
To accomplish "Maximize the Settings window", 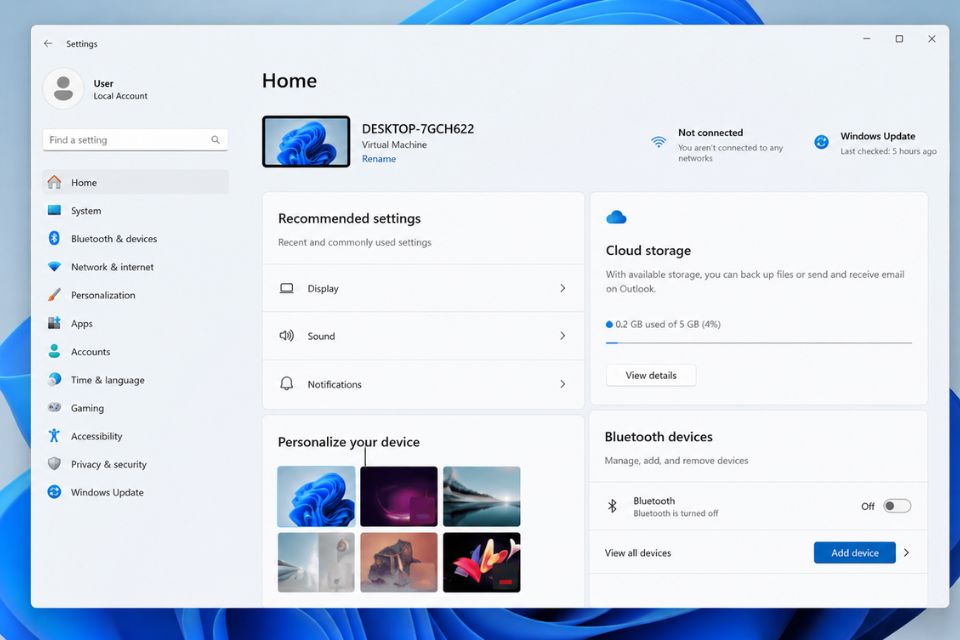I will pyautogui.click(x=899, y=39).
